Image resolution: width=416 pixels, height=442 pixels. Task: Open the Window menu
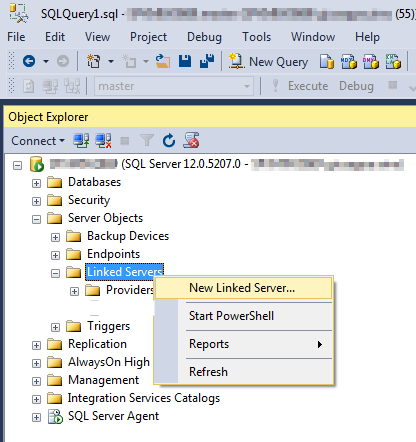coord(313,37)
